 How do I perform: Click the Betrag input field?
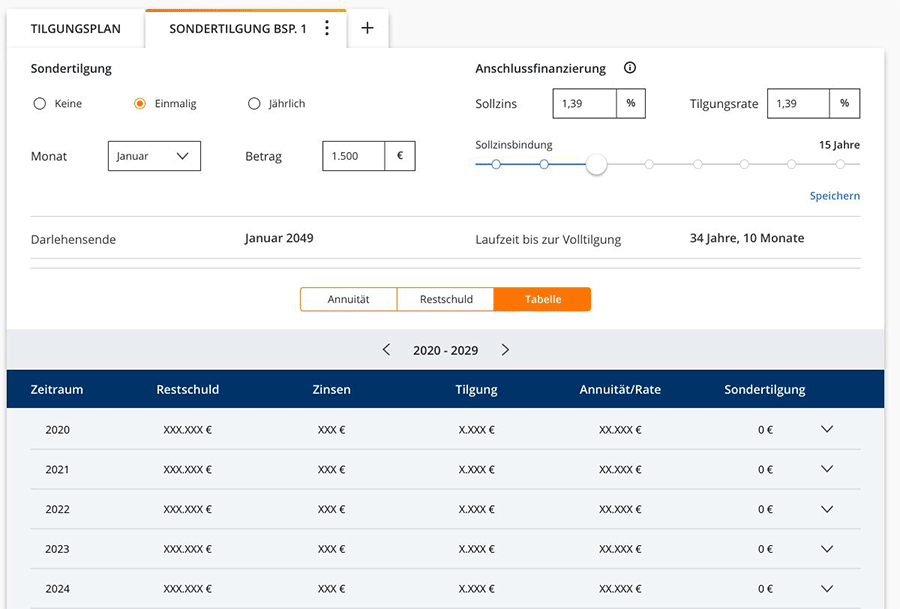pos(354,156)
